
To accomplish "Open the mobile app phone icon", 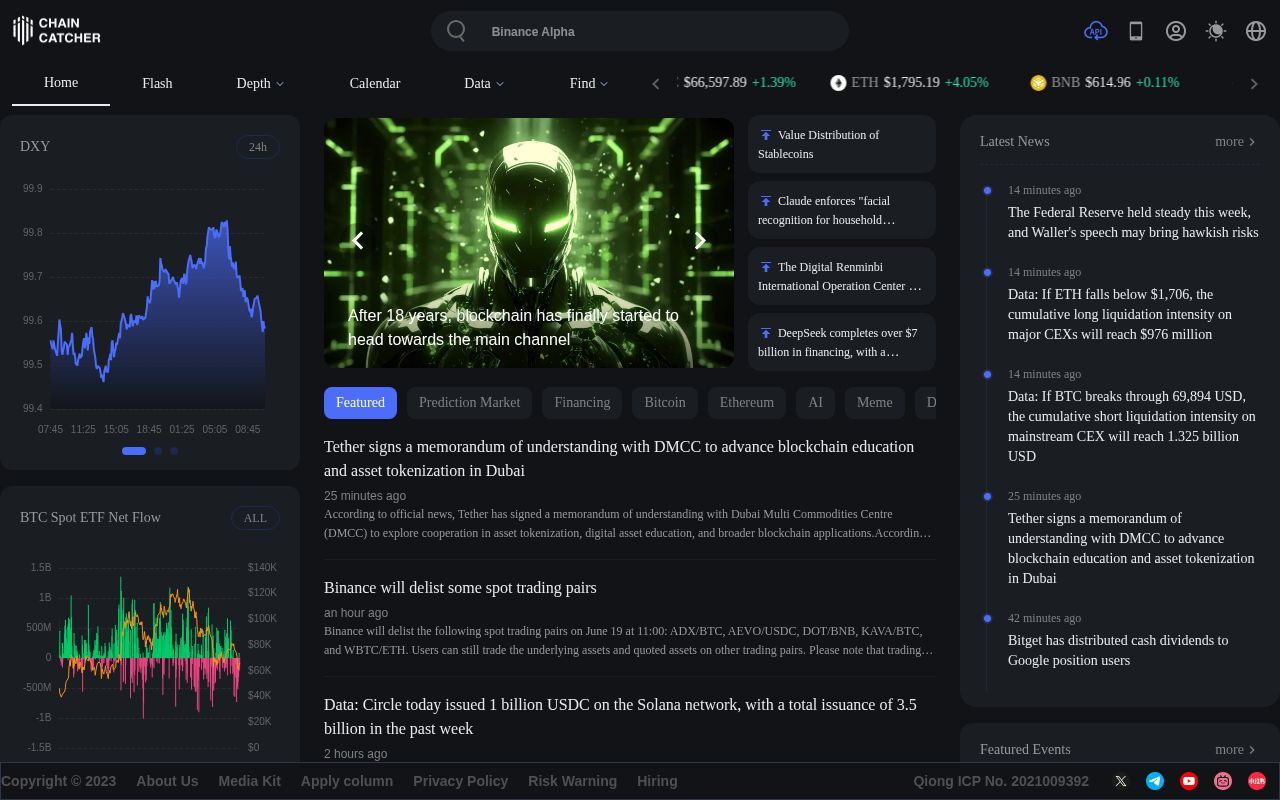I will pos(1136,31).
